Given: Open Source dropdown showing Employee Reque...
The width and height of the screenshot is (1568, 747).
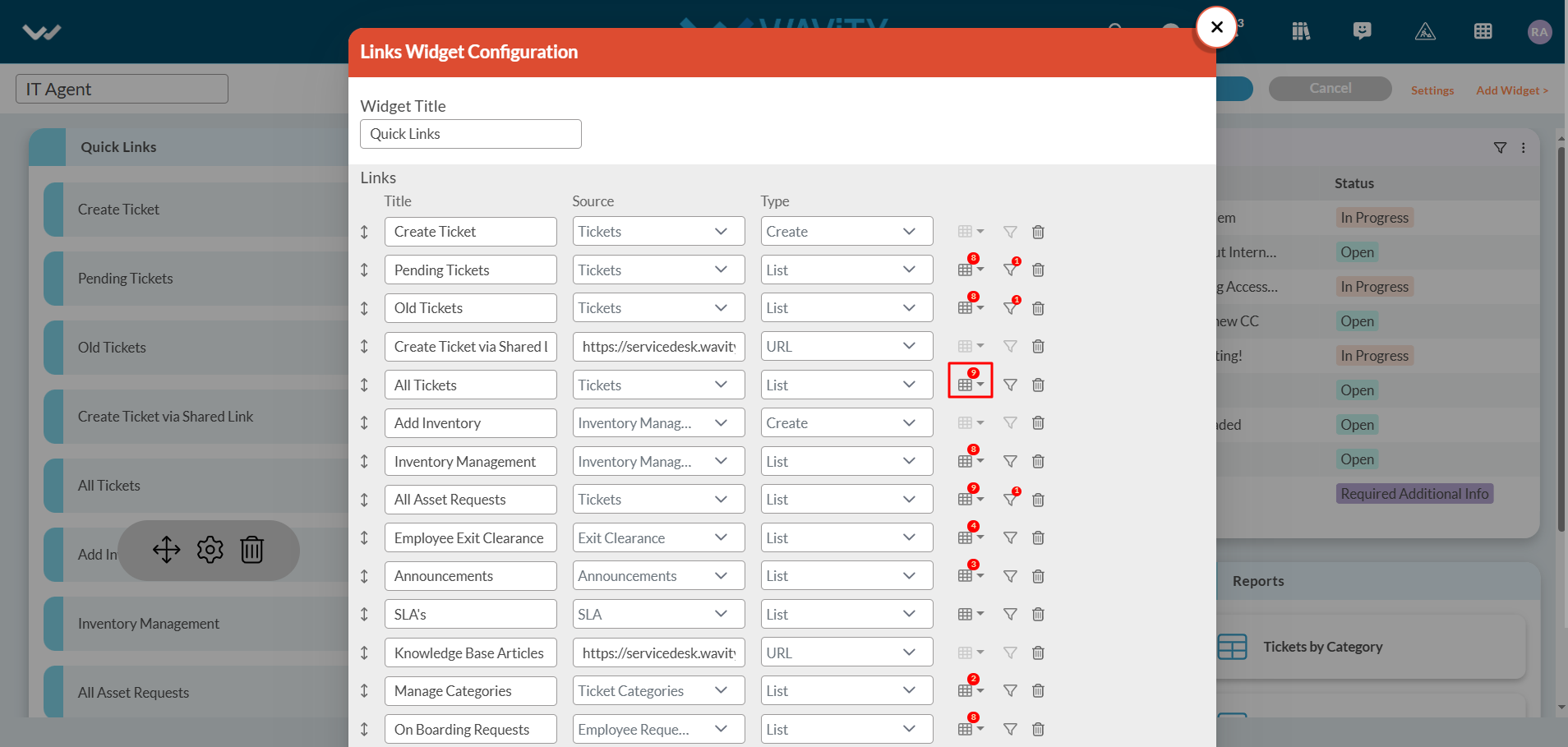Looking at the screenshot, I should pyautogui.click(x=658, y=729).
